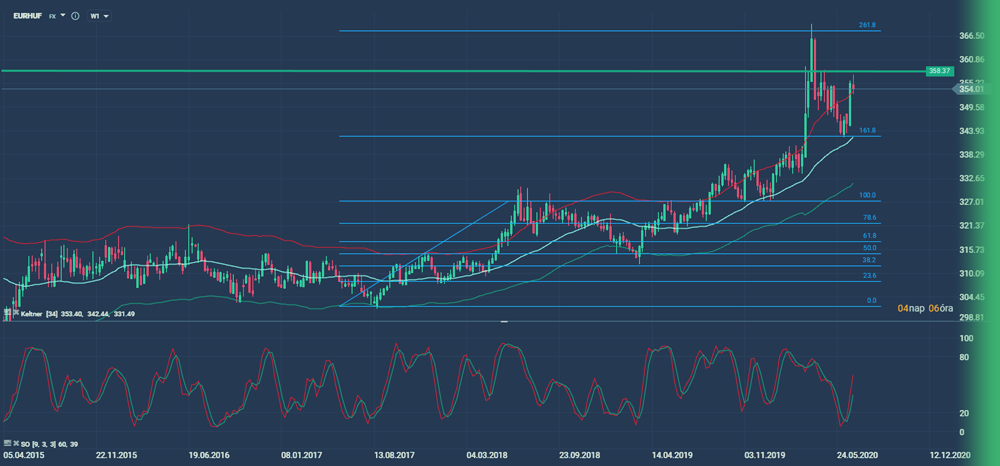Open SO stochastic indicator settings icon
The width and height of the screenshot is (1000, 466).
click(x=6, y=441)
